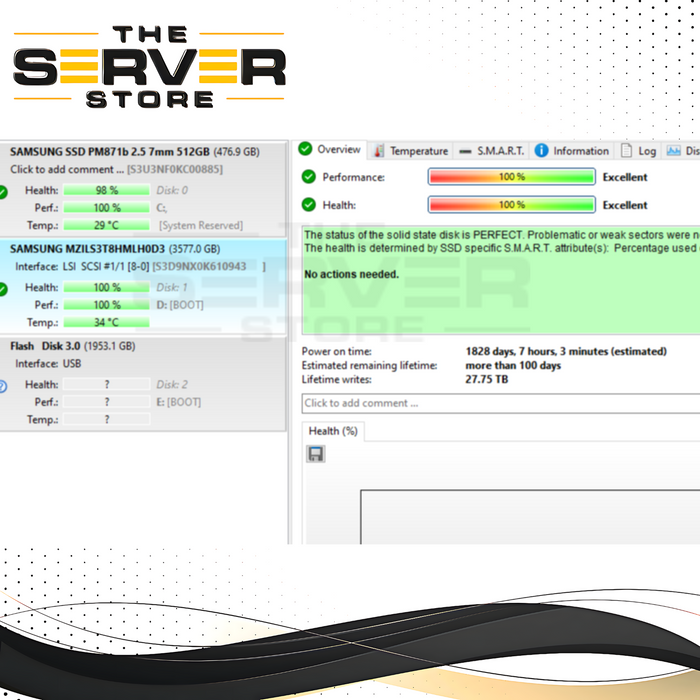Click the save icon under Health (%)
Viewport: 700px width, 700px height.
click(316, 454)
